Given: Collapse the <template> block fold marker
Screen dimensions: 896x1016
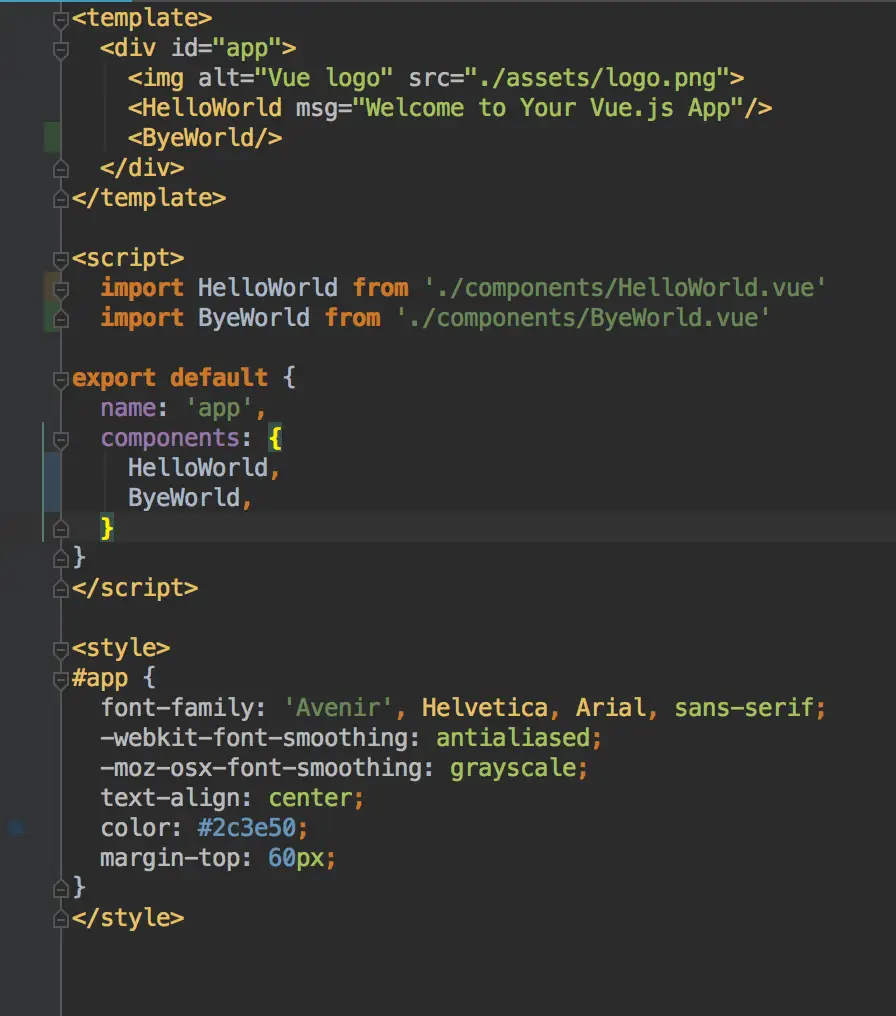Looking at the screenshot, I should click(61, 18).
